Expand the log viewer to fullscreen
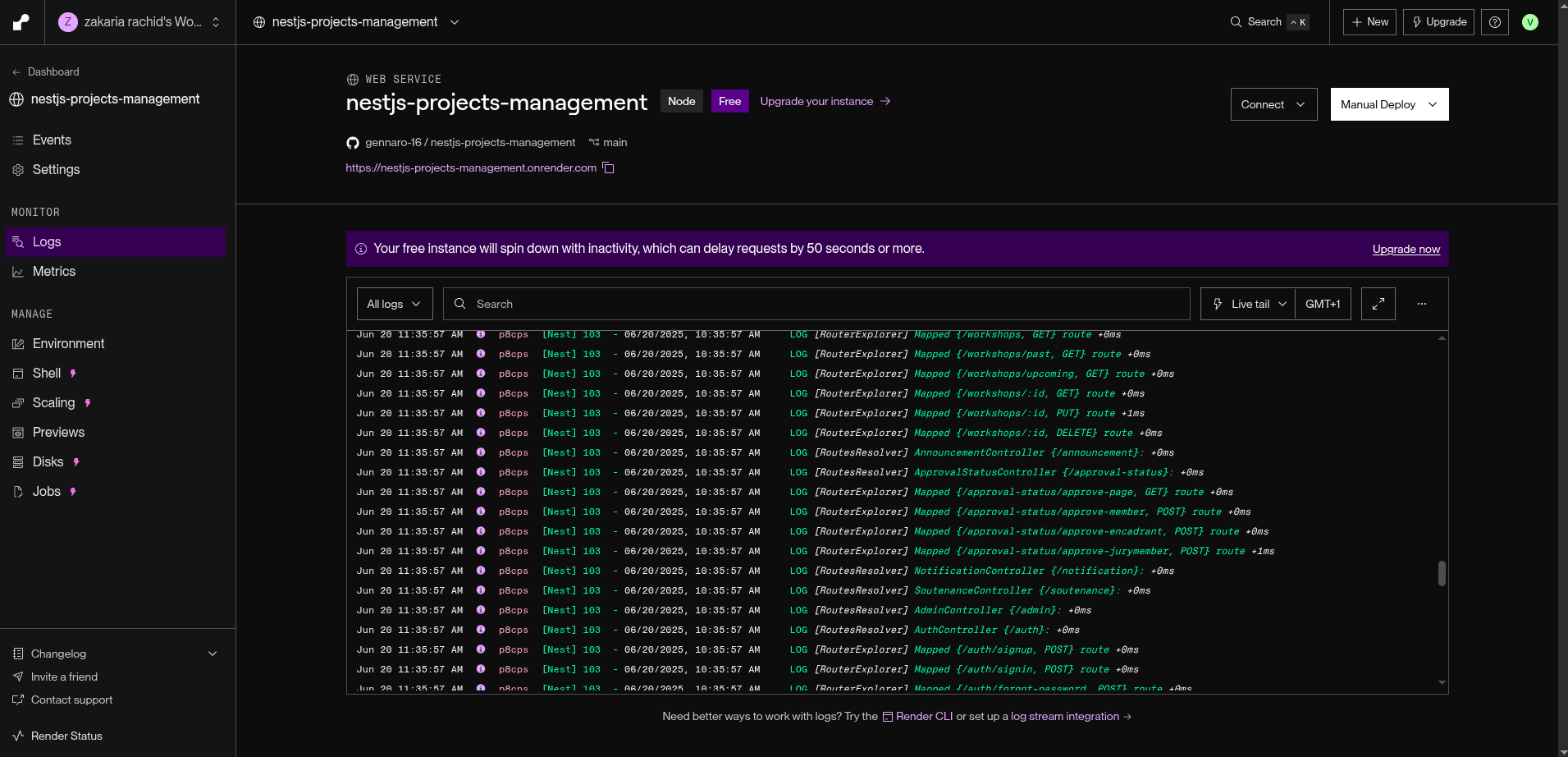 pyautogui.click(x=1378, y=304)
